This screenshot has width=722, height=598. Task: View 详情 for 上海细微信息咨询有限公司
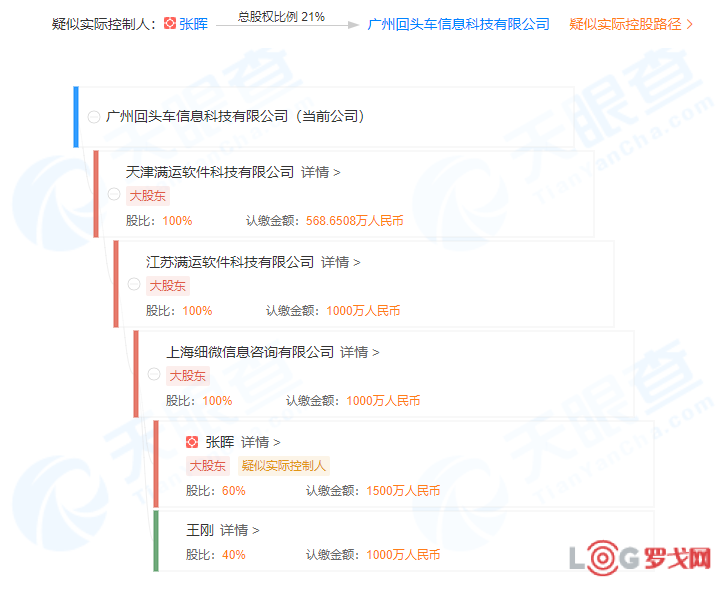point(360,352)
